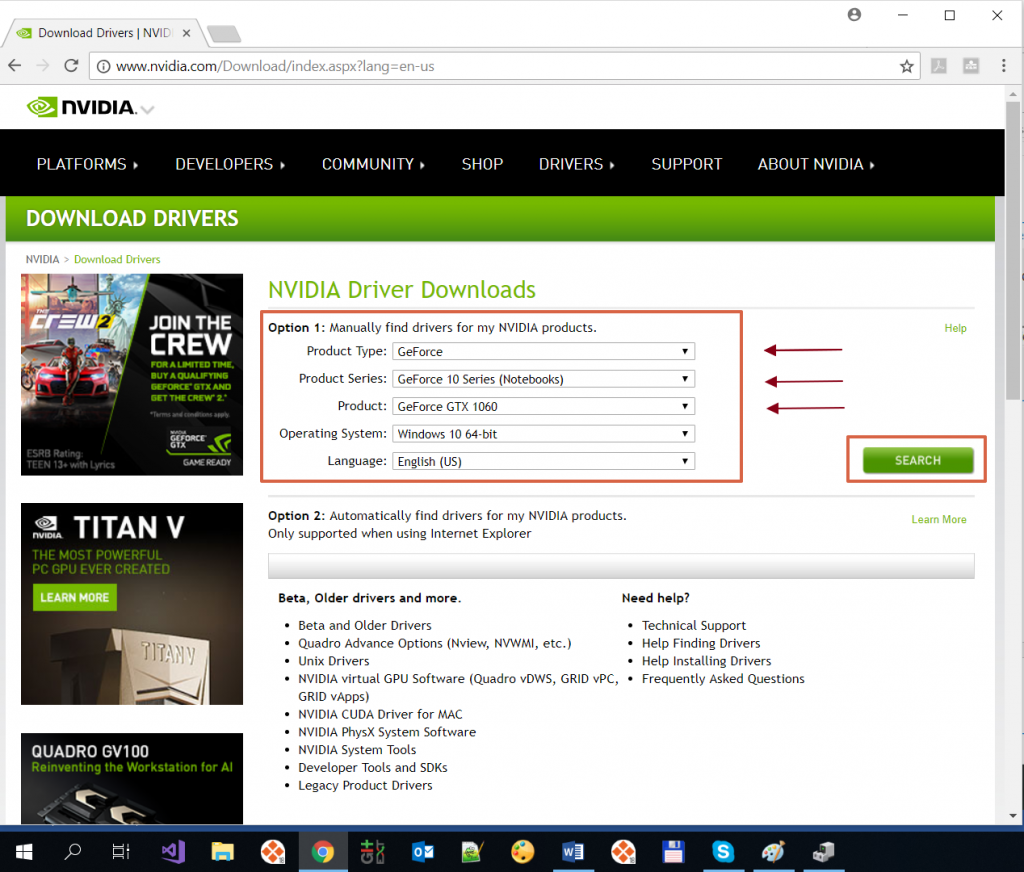Open the Language dropdown

click(544, 462)
